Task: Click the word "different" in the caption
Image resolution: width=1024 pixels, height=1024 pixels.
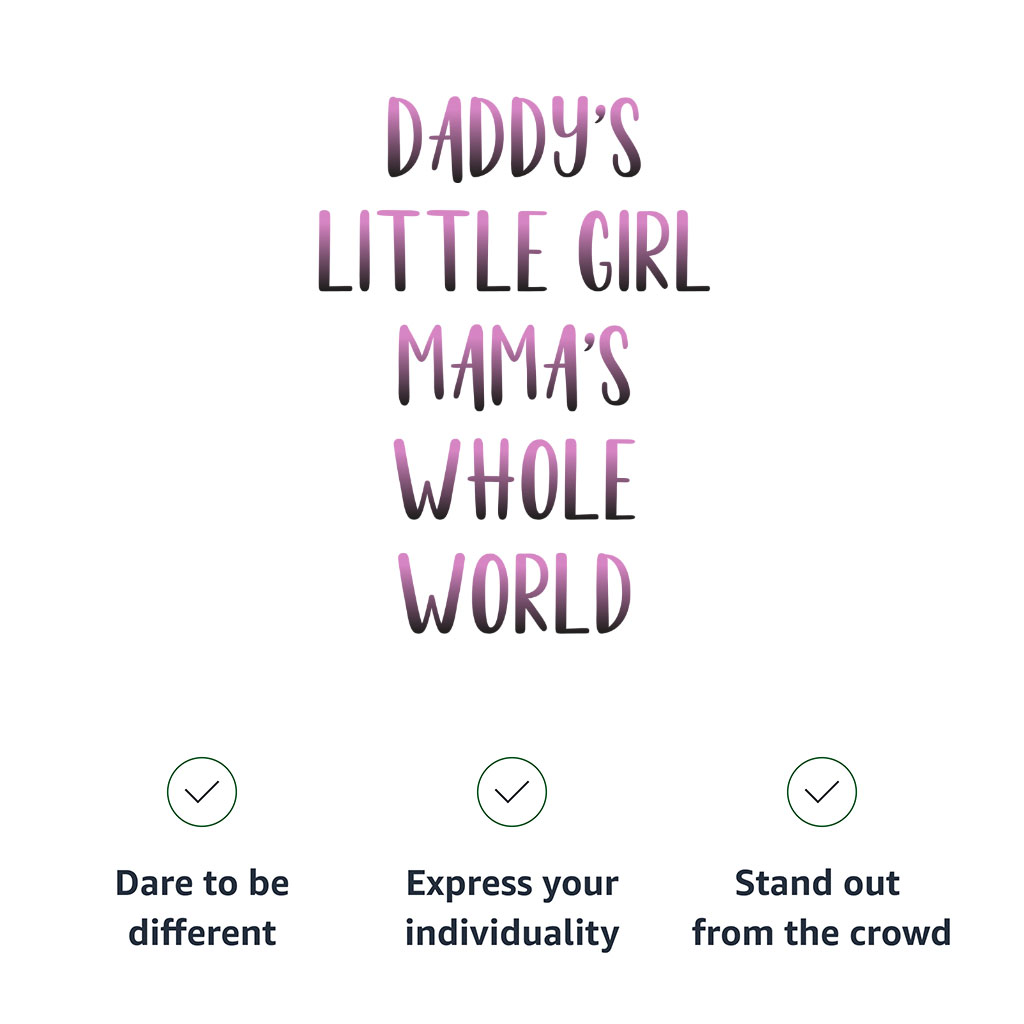Action: pyautogui.click(x=202, y=933)
